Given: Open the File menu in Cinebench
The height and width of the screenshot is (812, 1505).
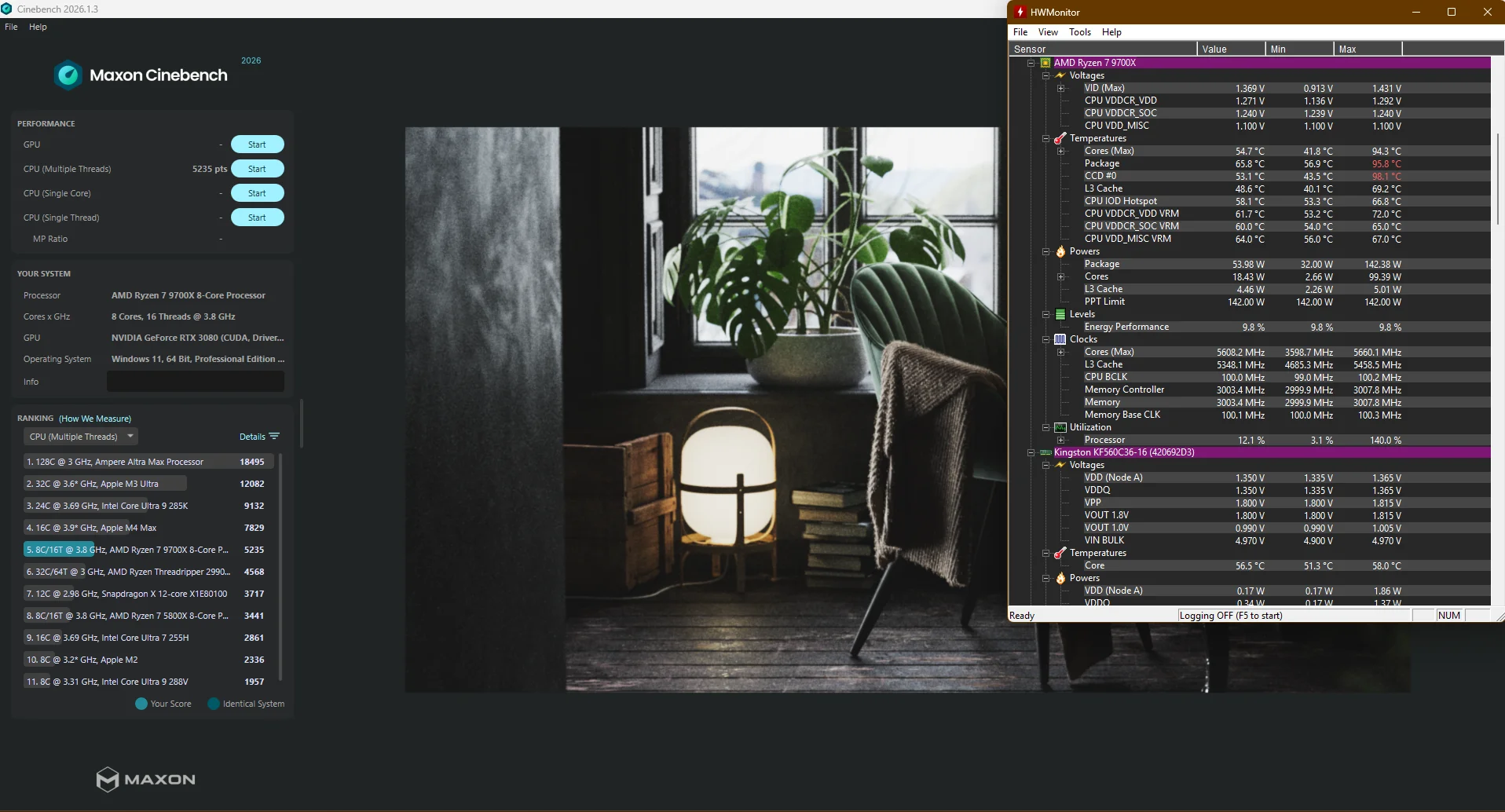Looking at the screenshot, I should (x=11, y=27).
